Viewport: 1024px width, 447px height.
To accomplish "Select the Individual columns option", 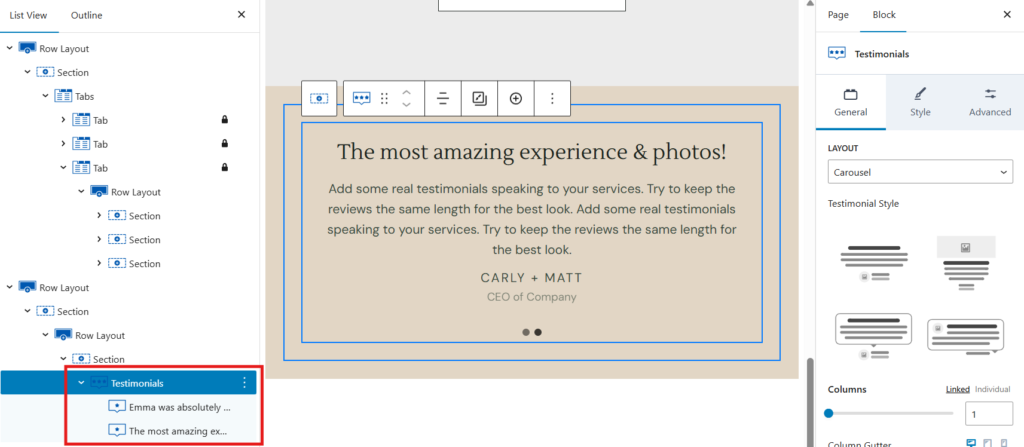I will point(993,389).
